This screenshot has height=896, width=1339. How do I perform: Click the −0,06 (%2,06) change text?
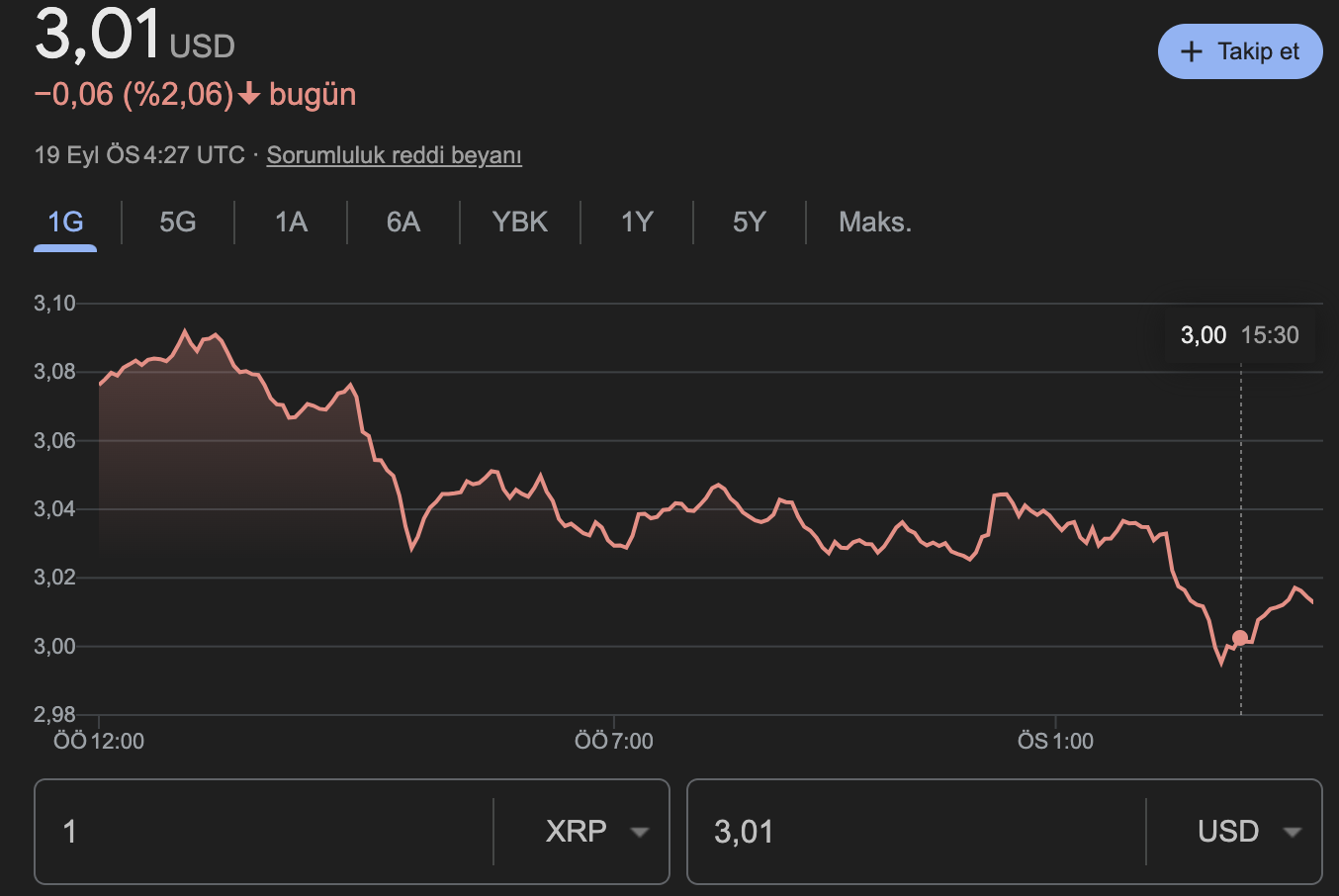pyautogui.click(x=134, y=94)
